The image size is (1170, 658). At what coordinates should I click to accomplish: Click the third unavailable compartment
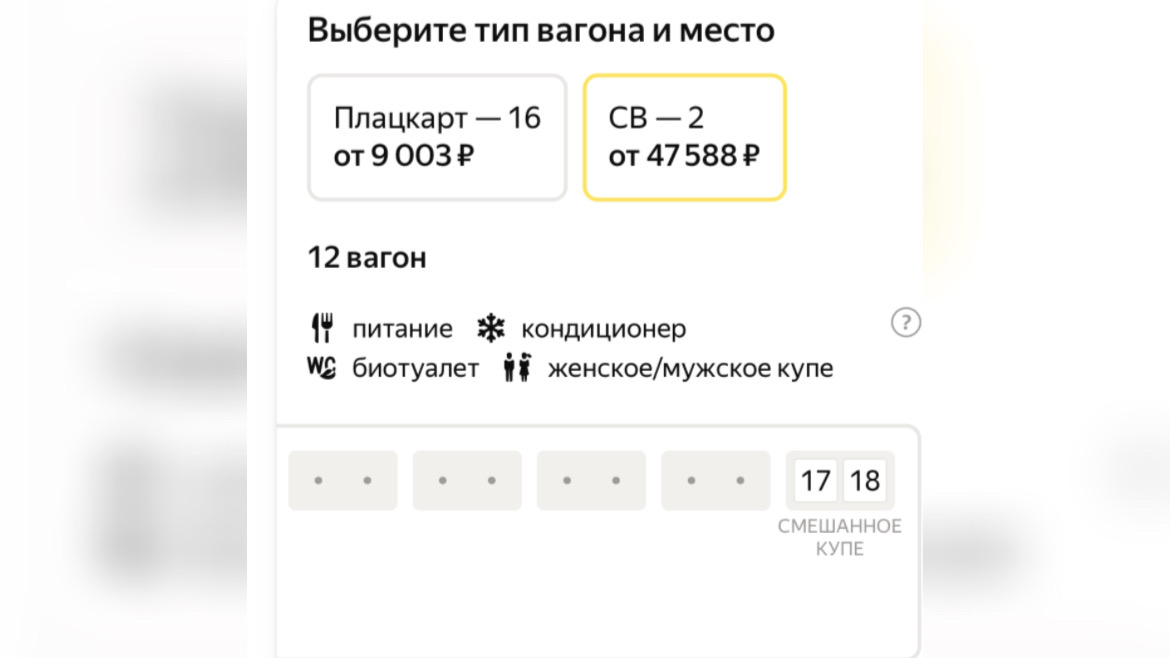point(591,481)
